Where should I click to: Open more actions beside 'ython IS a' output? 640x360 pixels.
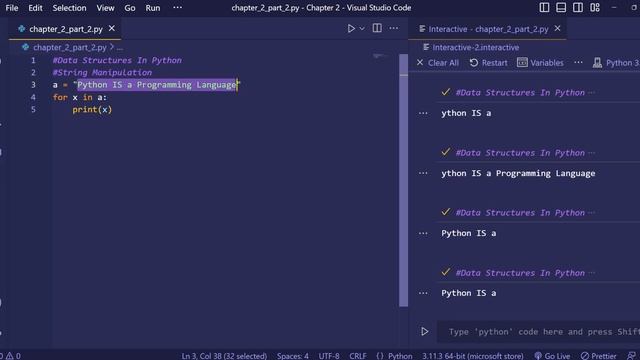pos(423,113)
